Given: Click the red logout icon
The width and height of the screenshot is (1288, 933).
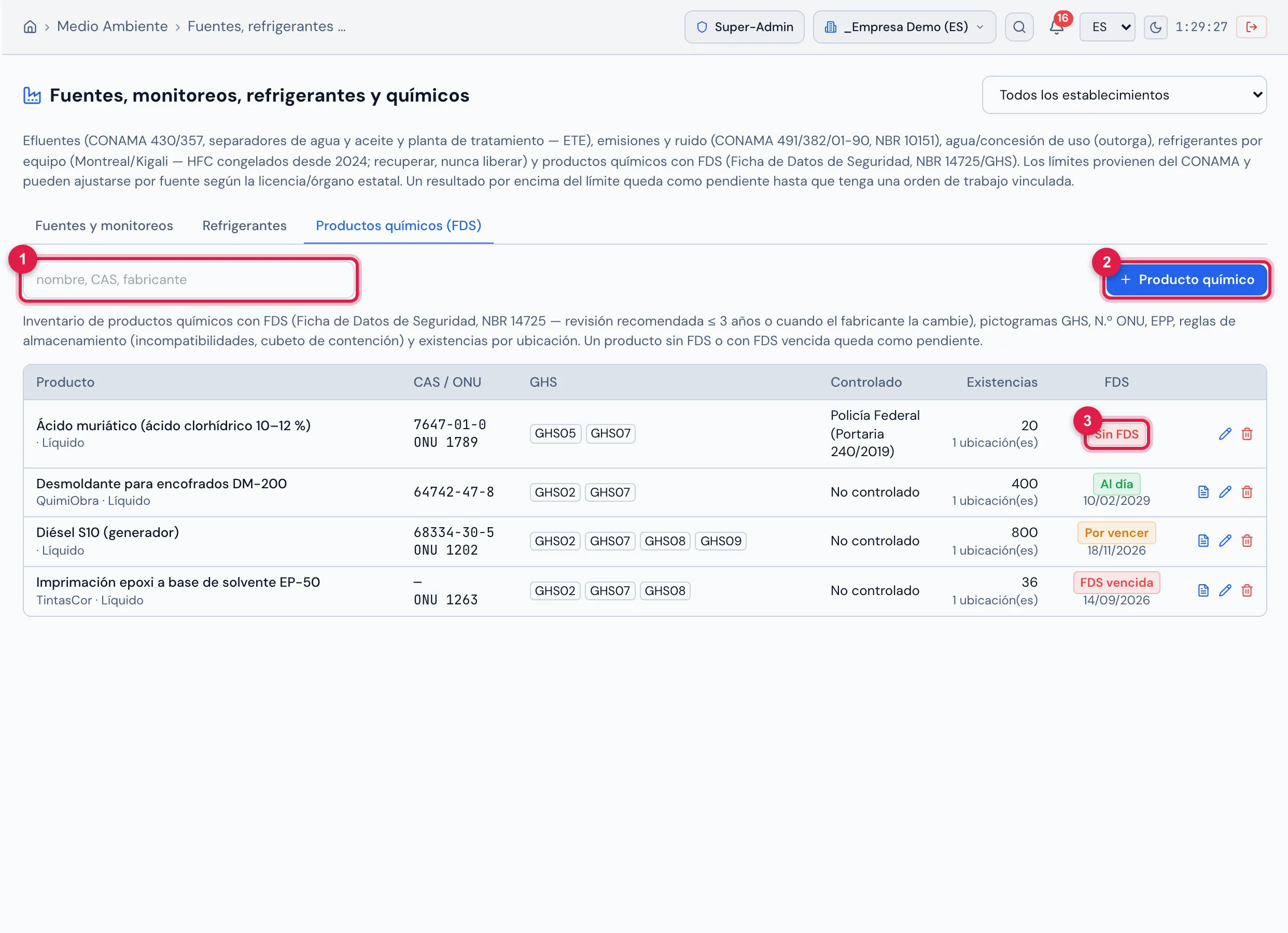Looking at the screenshot, I should coord(1251,26).
